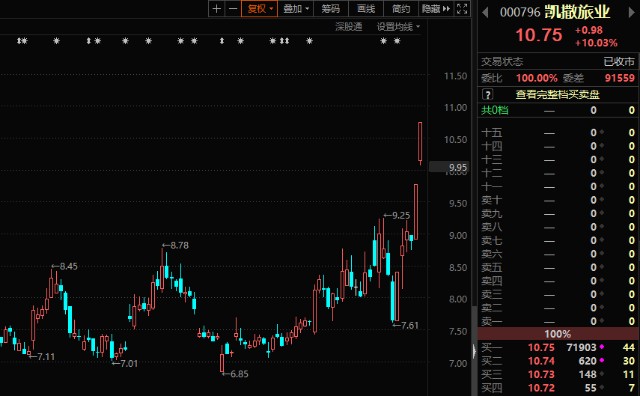The width and height of the screenshot is (640, 396).
Task: Go to previous stock with left arrow
Action: (485, 13)
